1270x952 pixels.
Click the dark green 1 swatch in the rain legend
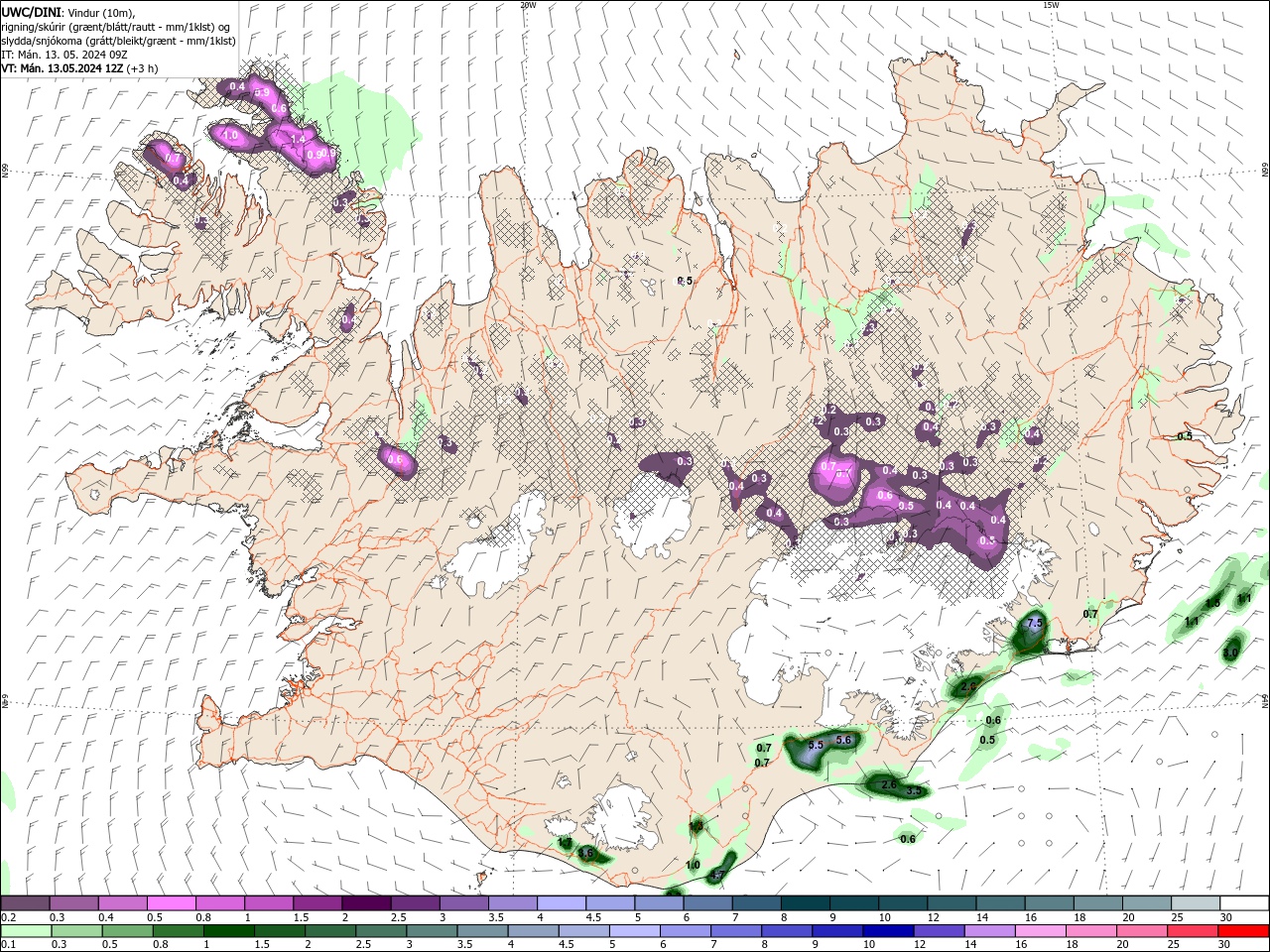click(227, 931)
